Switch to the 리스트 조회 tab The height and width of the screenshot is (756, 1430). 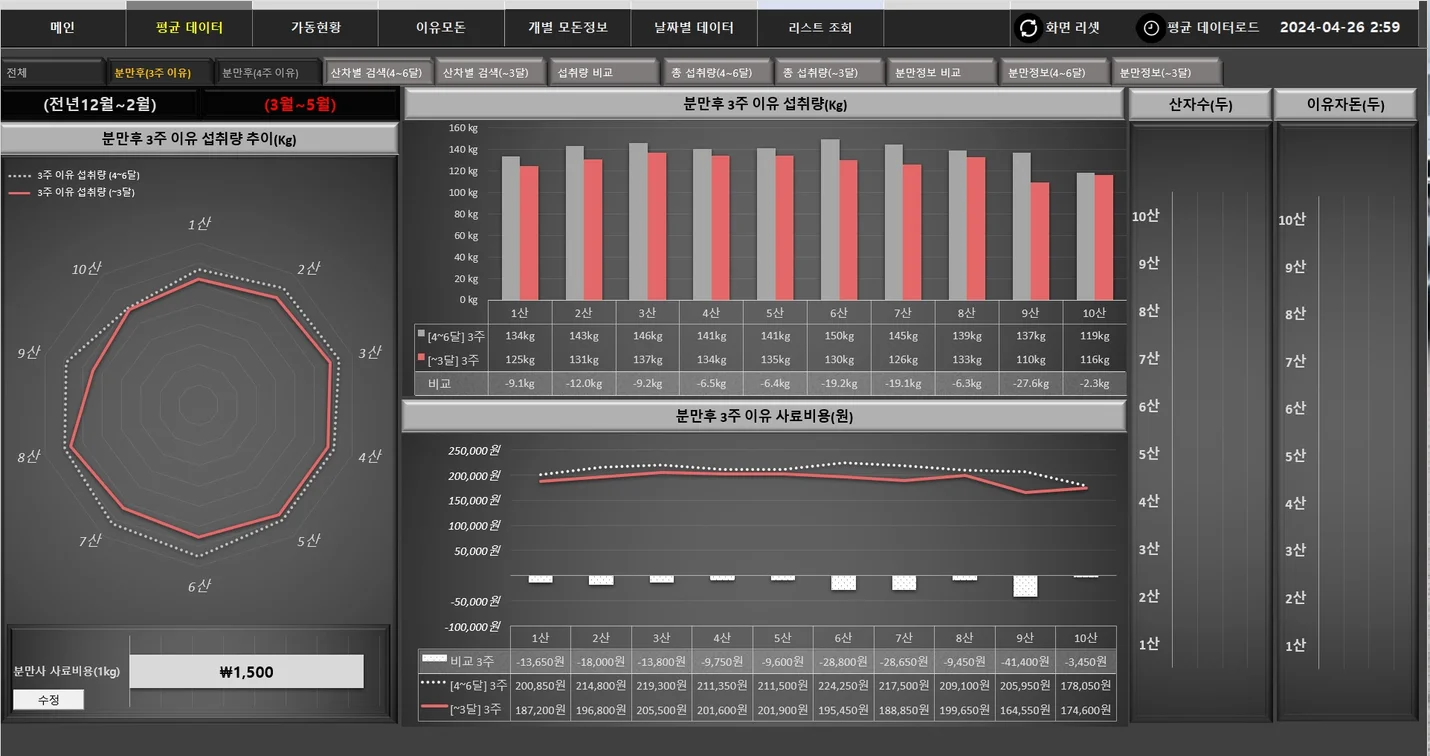(x=820, y=28)
